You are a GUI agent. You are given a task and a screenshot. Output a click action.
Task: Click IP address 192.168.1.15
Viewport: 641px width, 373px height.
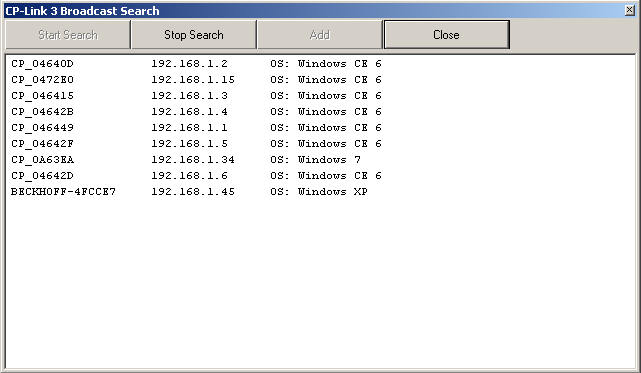coord(193,80)
